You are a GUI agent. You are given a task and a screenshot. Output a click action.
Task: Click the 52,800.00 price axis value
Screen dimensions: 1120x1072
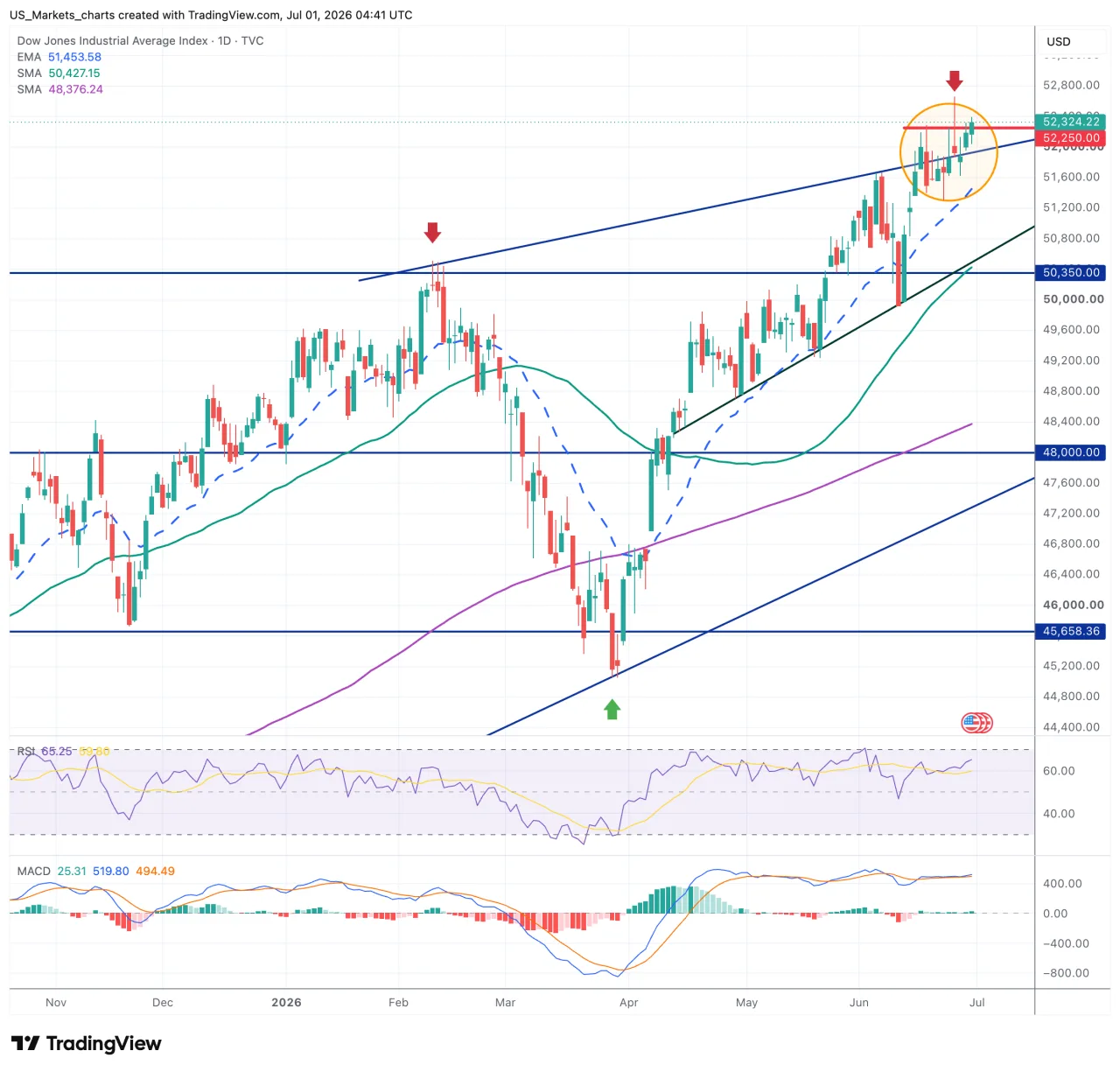[1071, 85]
